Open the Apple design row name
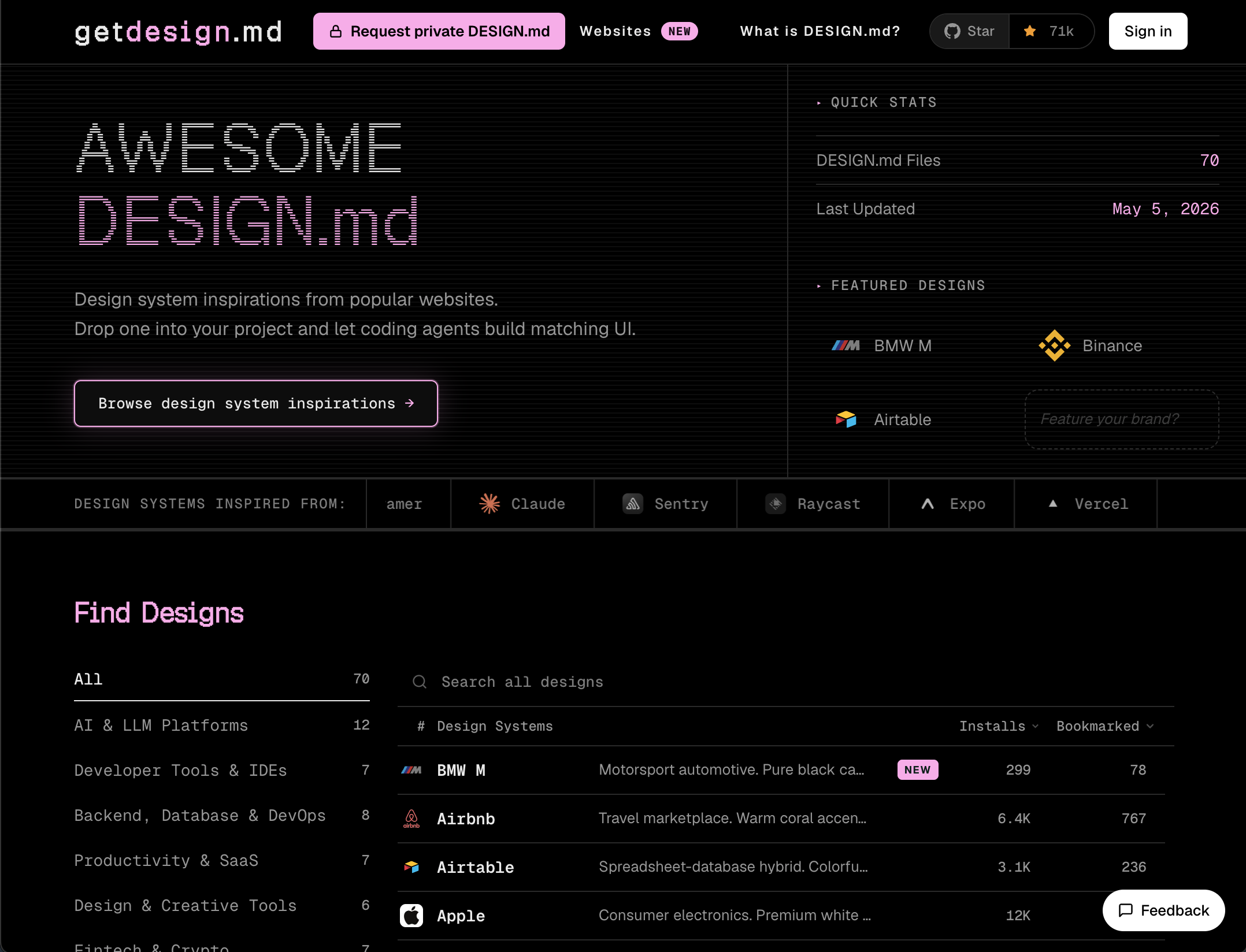The width and height of the screenshot is (1246, 952). [x=461, y=916]
